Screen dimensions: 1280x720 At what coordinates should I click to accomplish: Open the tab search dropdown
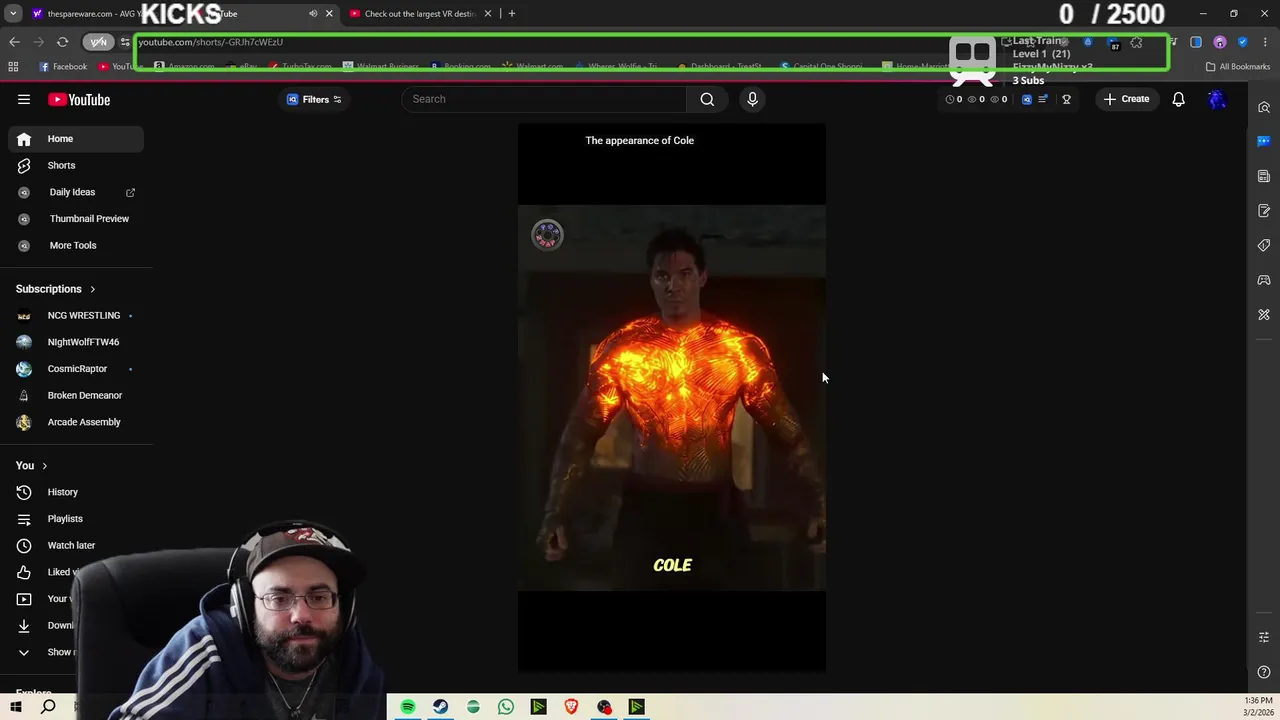pyautogui.click(x=13, y=14)
